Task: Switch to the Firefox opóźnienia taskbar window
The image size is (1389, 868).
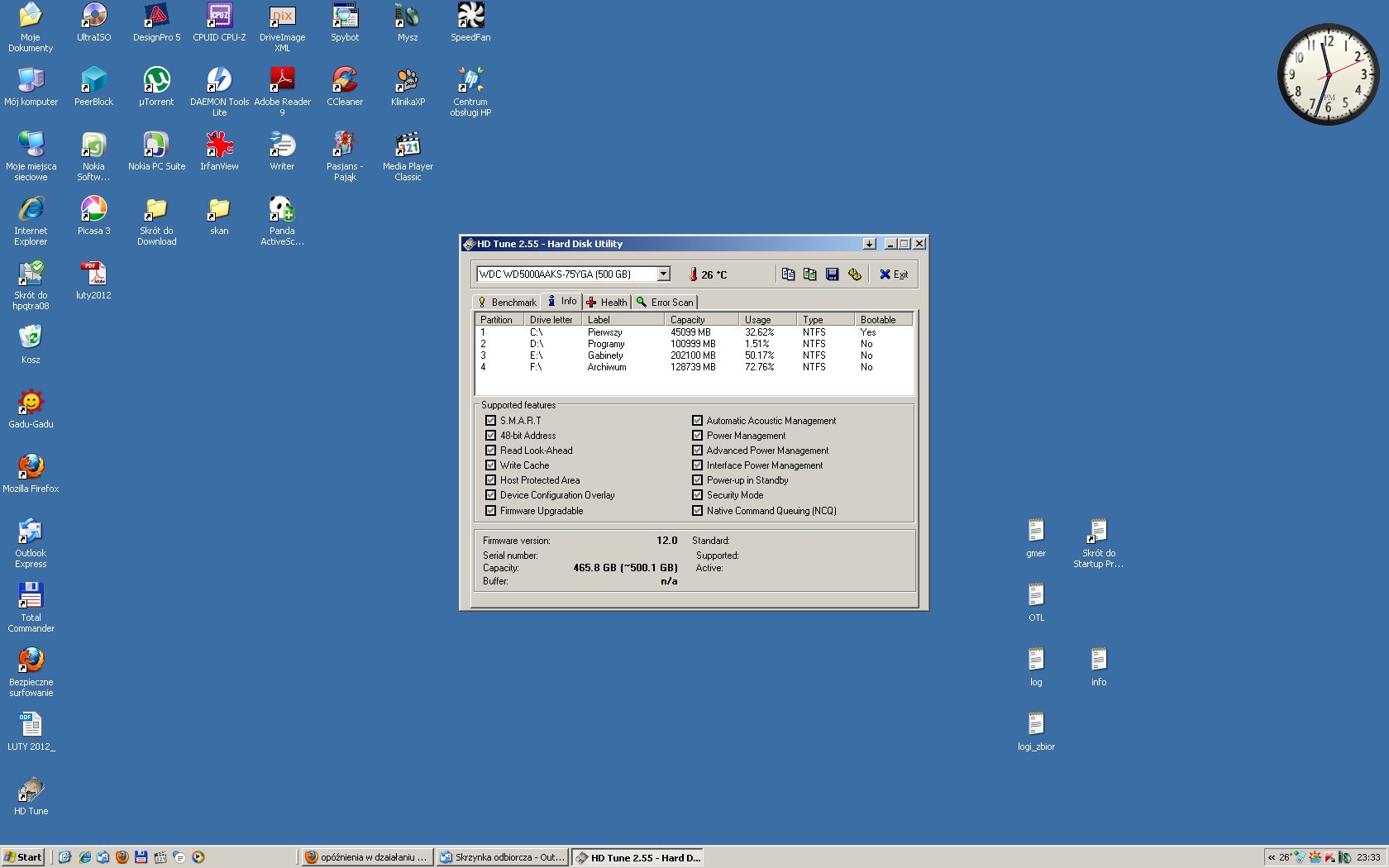Action: click(365, 857)
